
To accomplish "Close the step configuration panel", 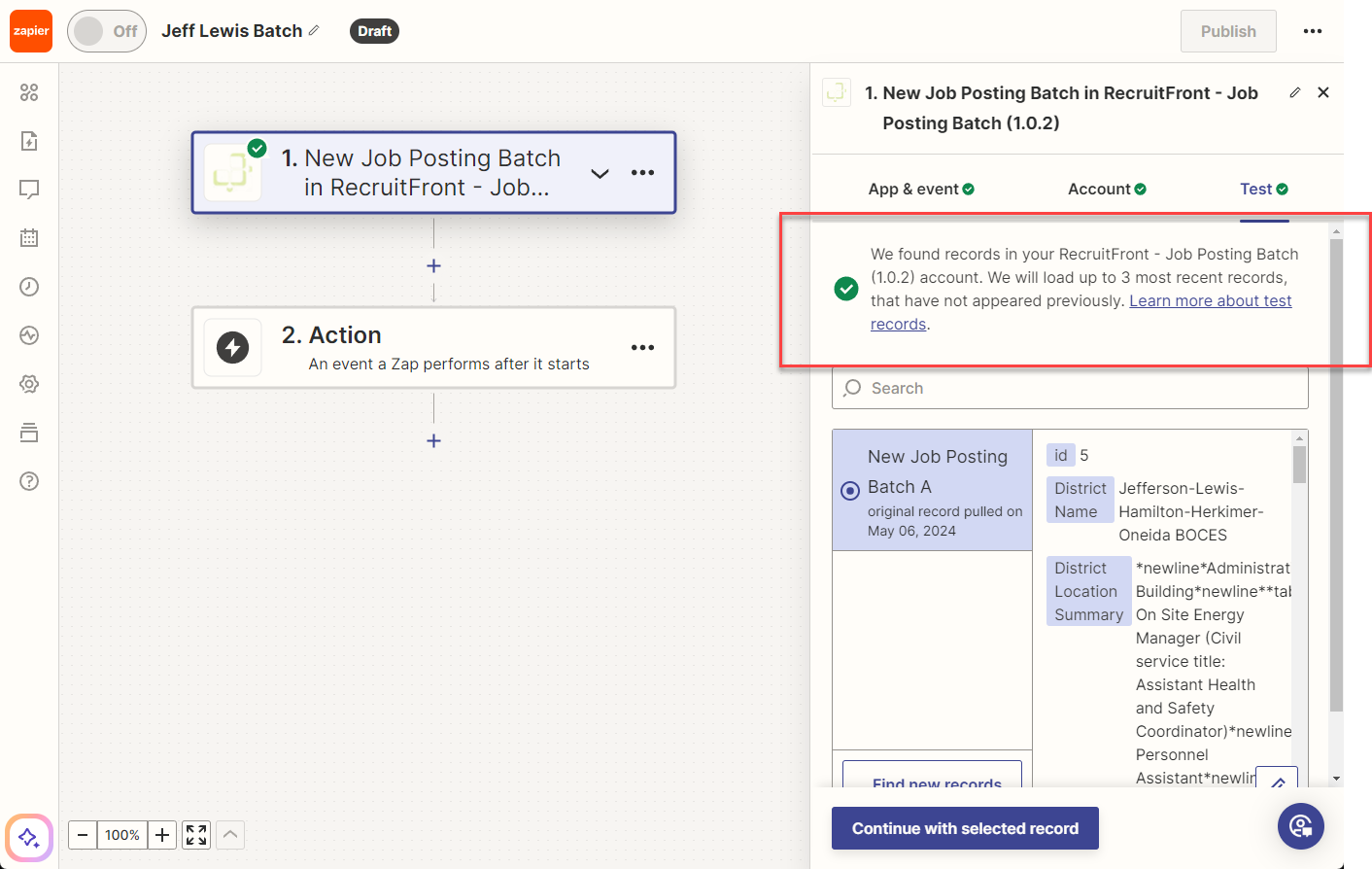I will click(x=1323, y=92).
